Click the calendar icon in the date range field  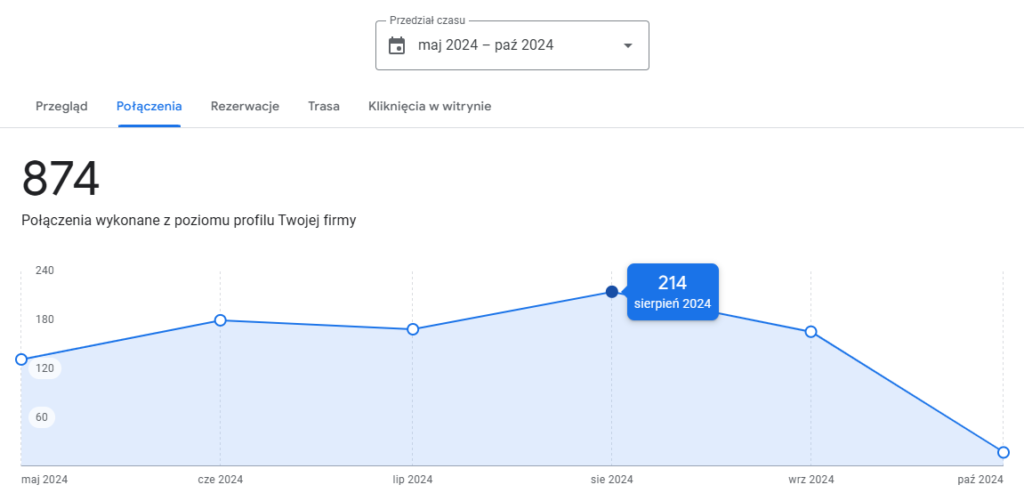[x=397, y=45]
